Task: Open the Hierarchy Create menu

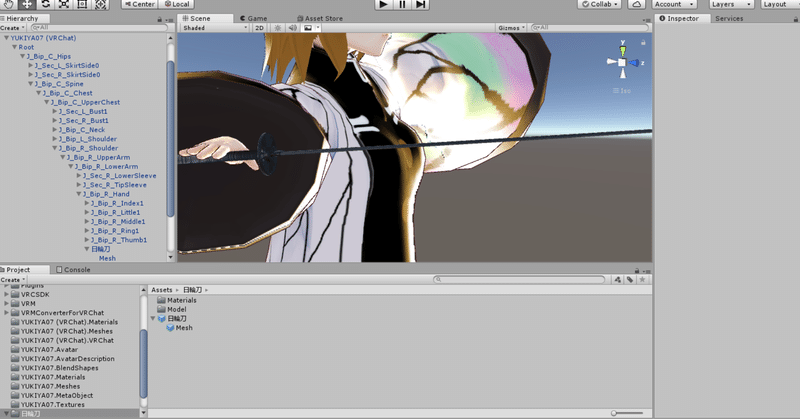Action: click(x=12, y=28)
